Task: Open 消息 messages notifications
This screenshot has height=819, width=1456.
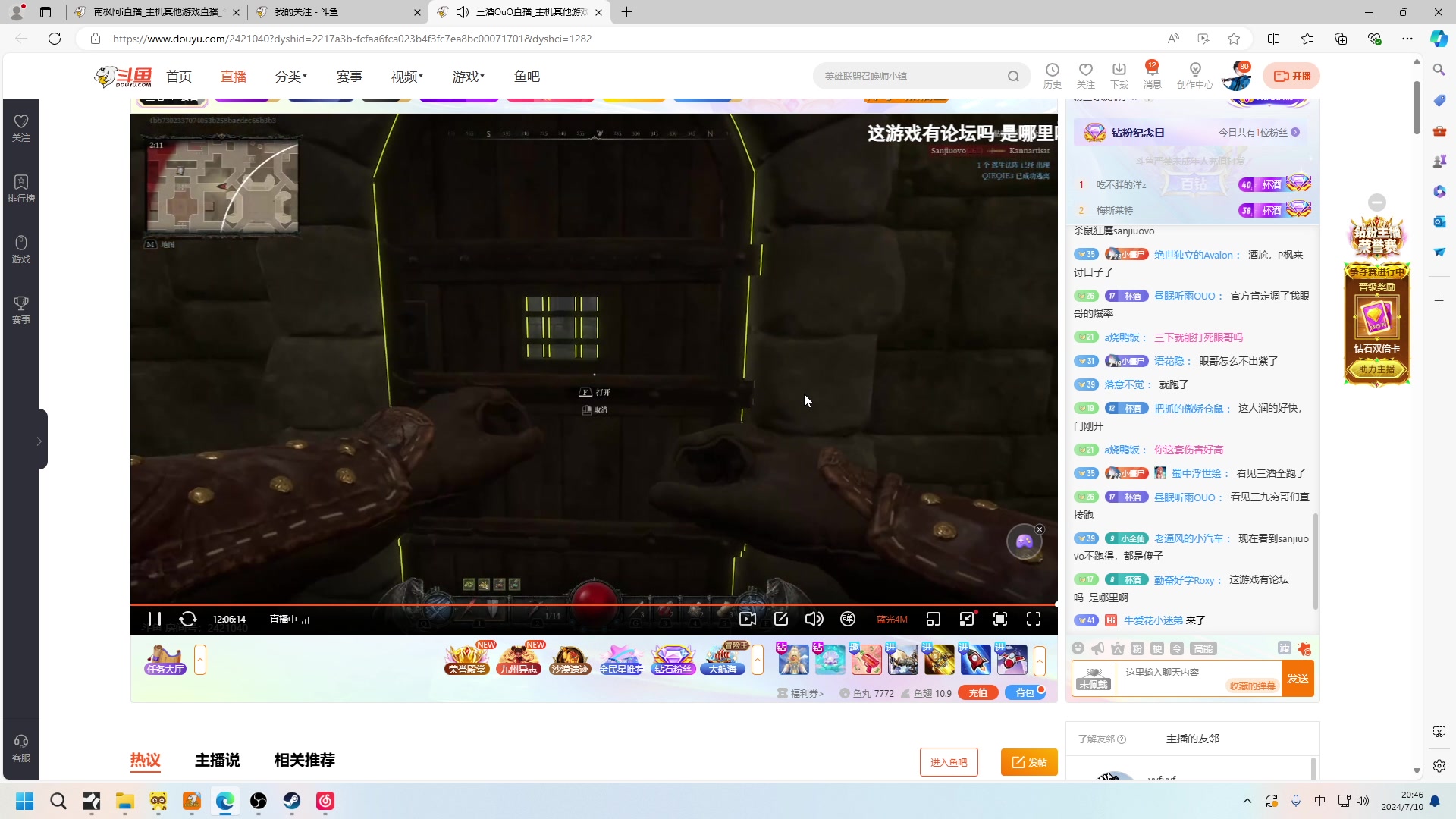Action: (x=1153, y=76)
